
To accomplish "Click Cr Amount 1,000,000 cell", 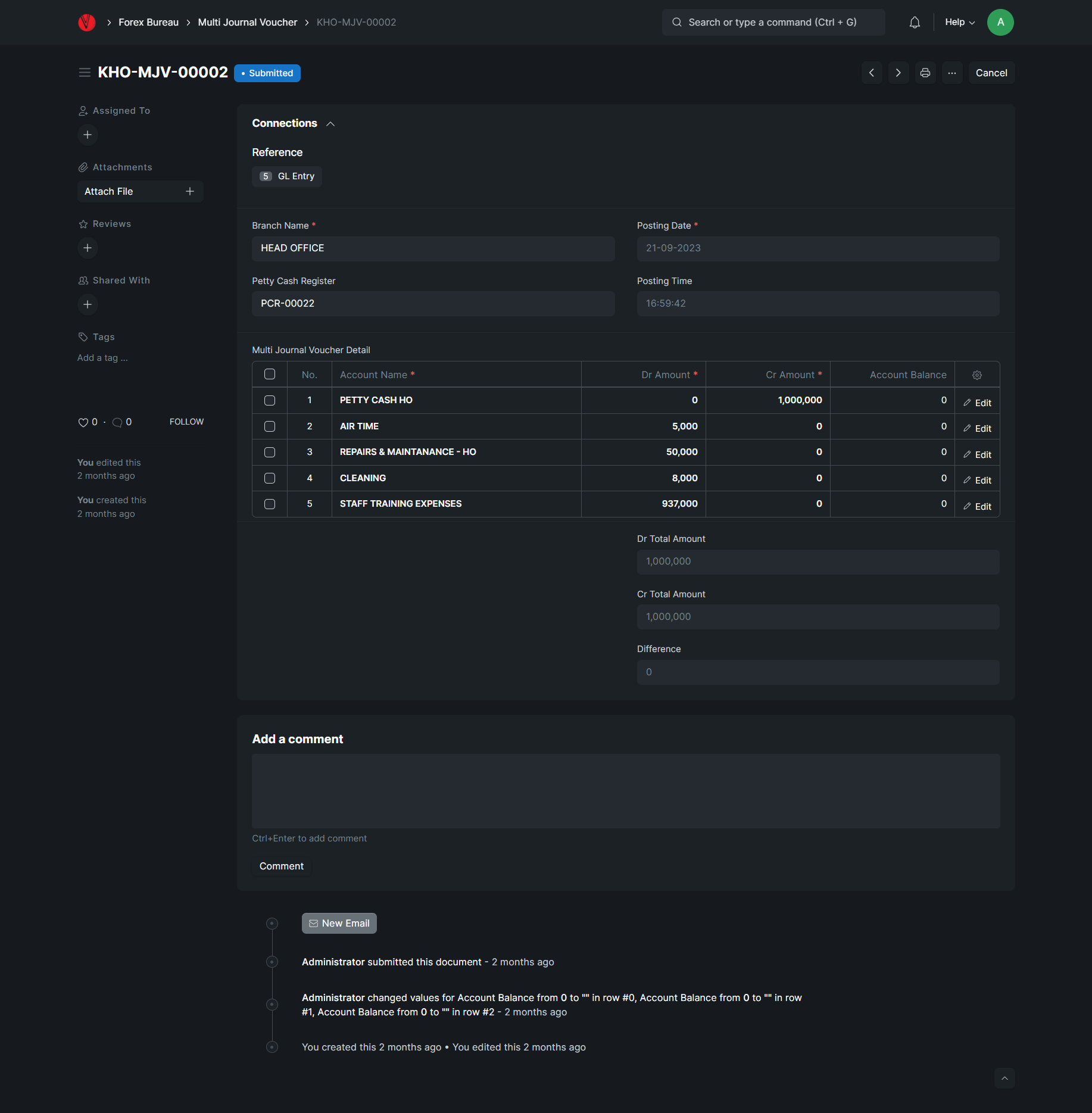I will tap(768, 400).
